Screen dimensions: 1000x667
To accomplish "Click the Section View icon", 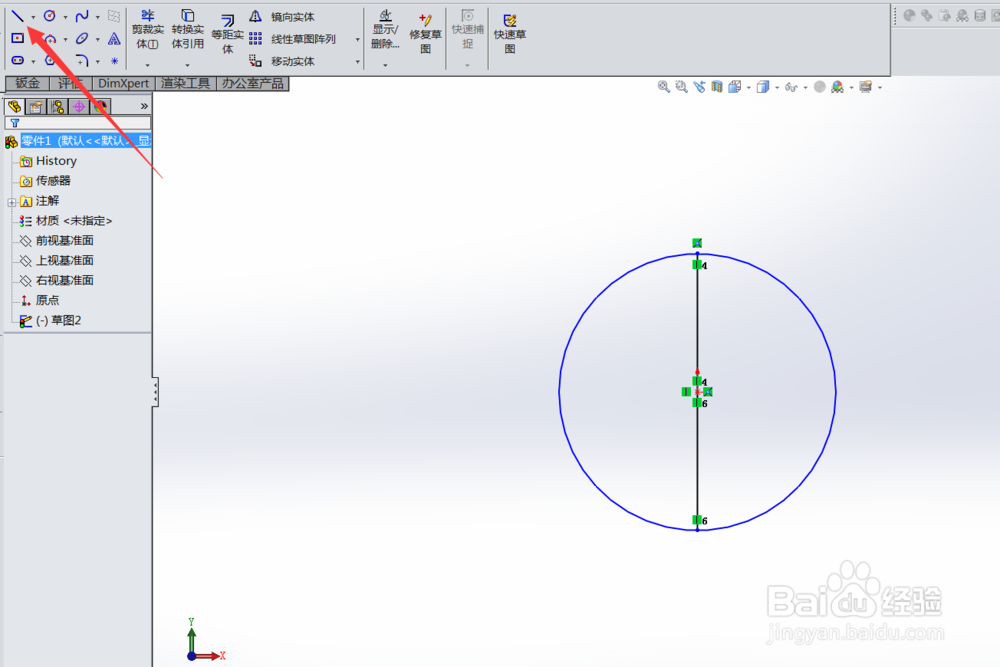I will click(717, 87).
